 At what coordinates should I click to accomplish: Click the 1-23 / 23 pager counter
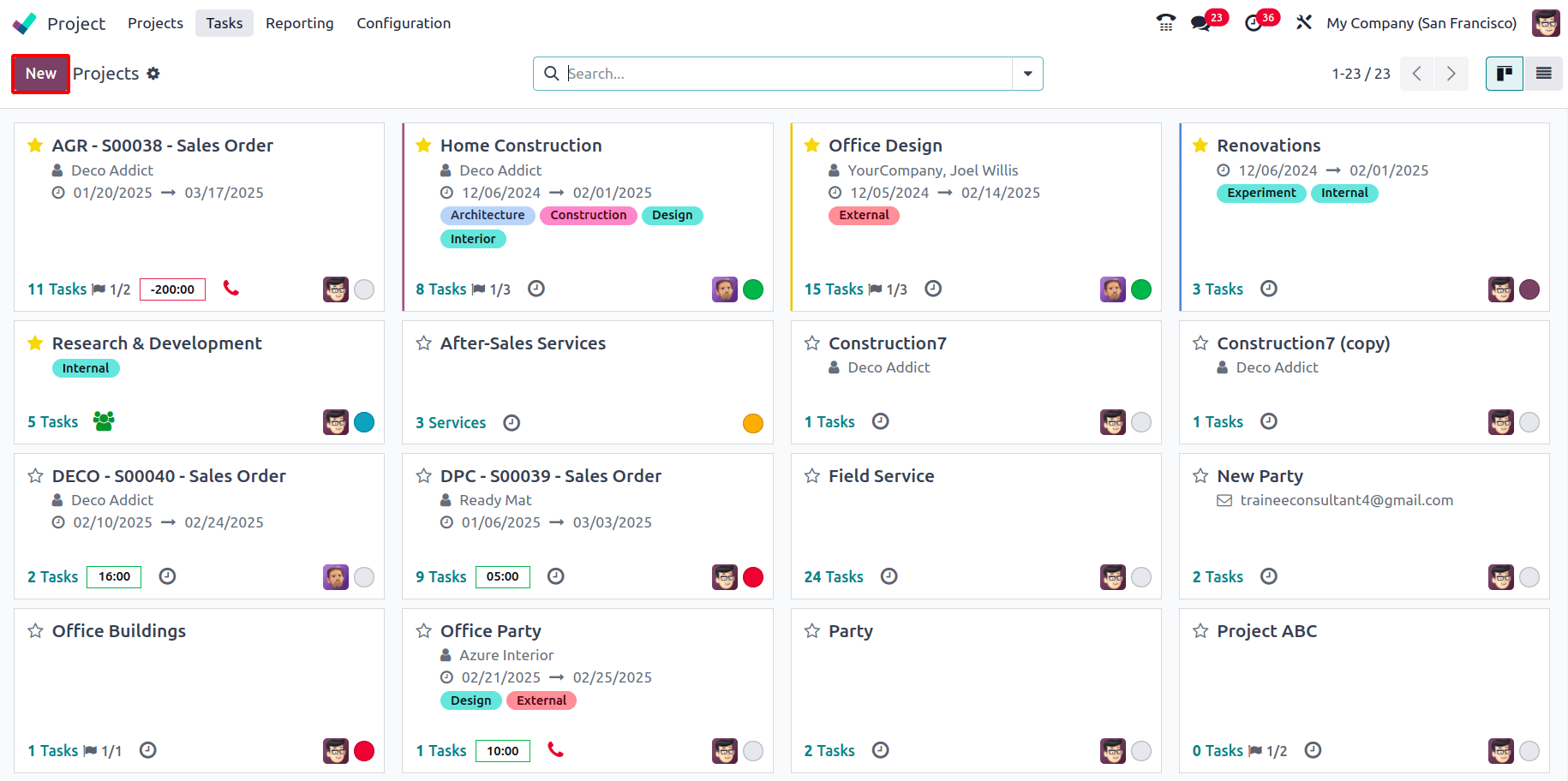tap(1361, 74)
